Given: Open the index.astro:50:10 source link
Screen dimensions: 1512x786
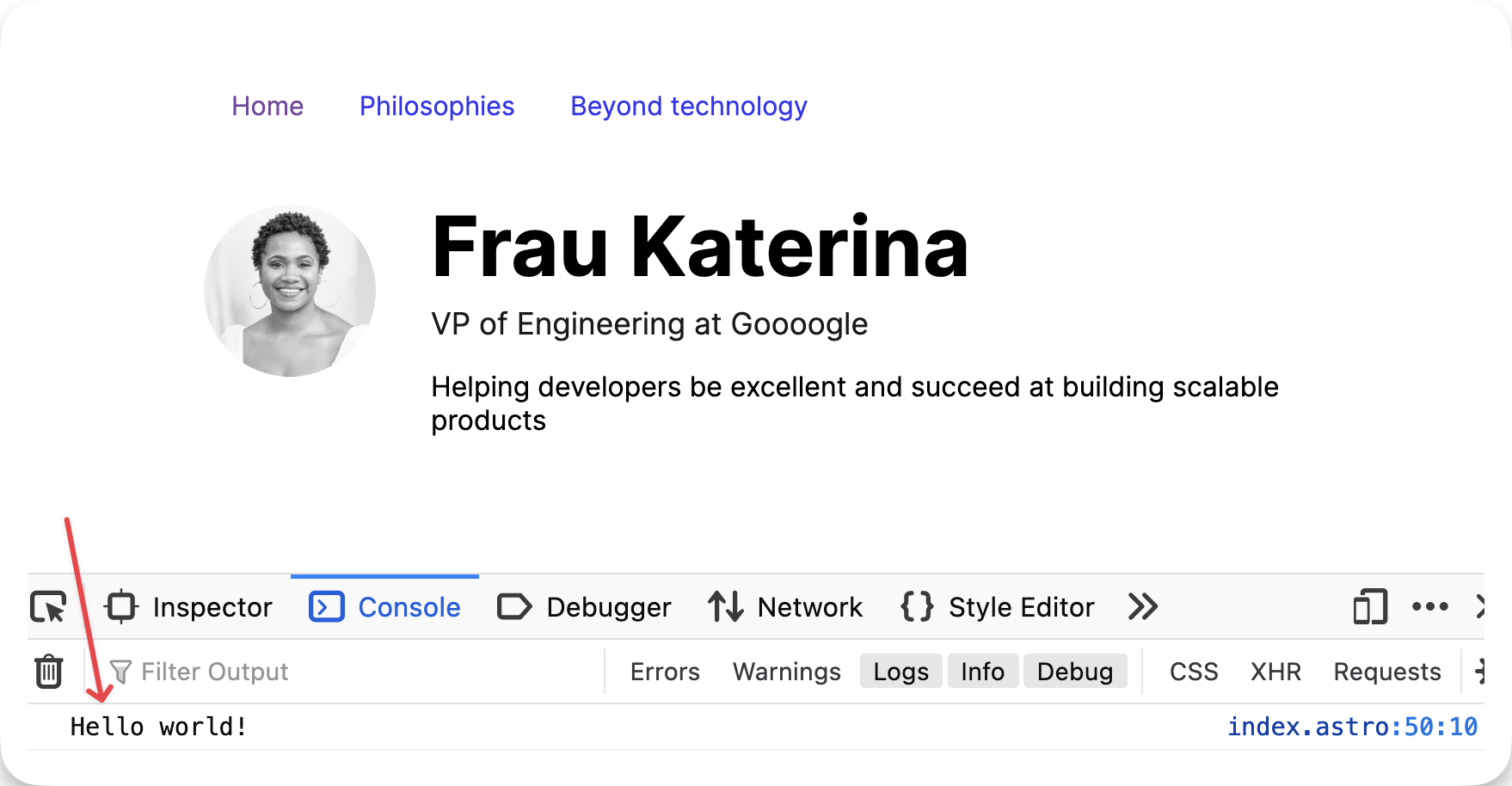Looking at the screenshot, I should click(1352, 728).
